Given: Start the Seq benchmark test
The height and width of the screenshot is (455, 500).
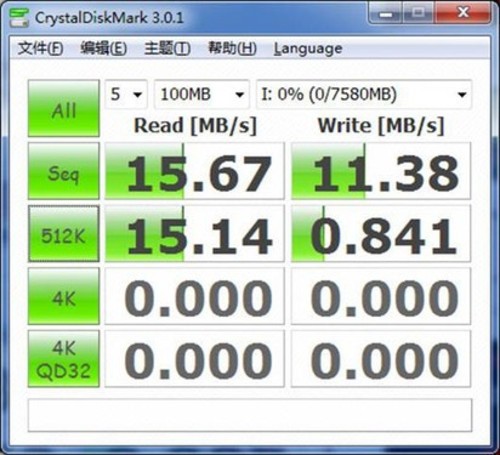Looking at the screenshot, I should 64,171.
